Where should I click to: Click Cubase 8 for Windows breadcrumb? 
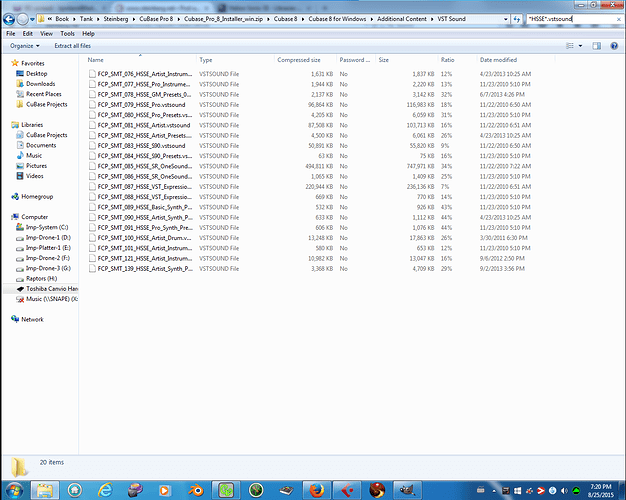[x=337, y=19]
